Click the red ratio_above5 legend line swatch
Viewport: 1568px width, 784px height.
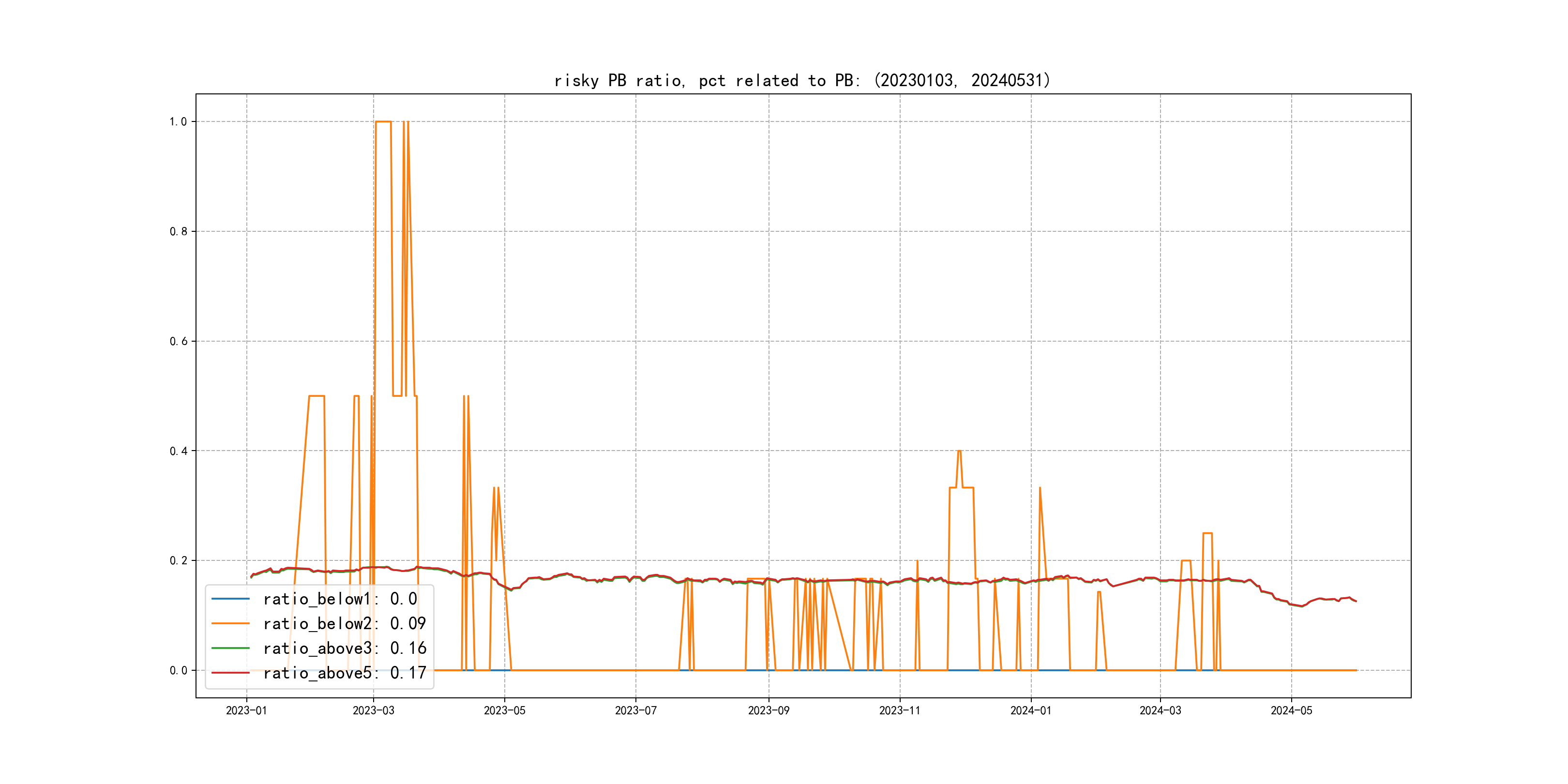(x=230, y=673)
